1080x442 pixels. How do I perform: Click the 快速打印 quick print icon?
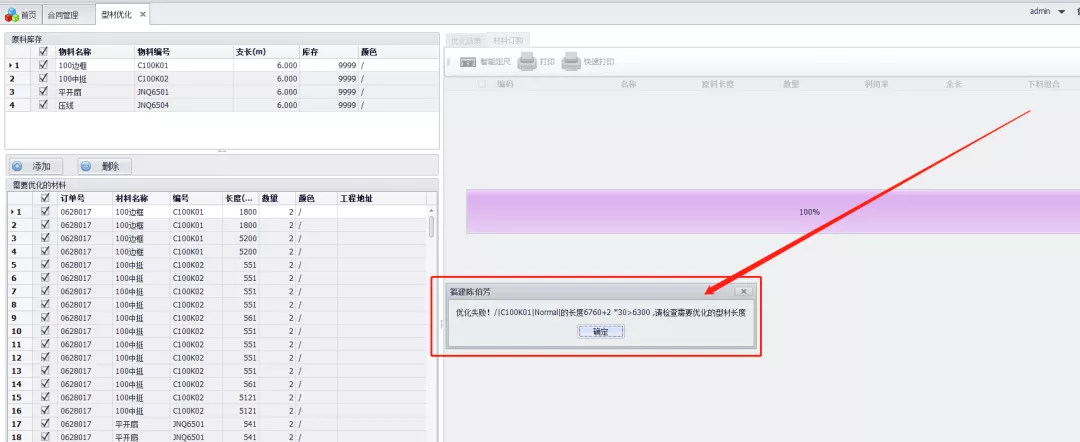tap(571, 62)
